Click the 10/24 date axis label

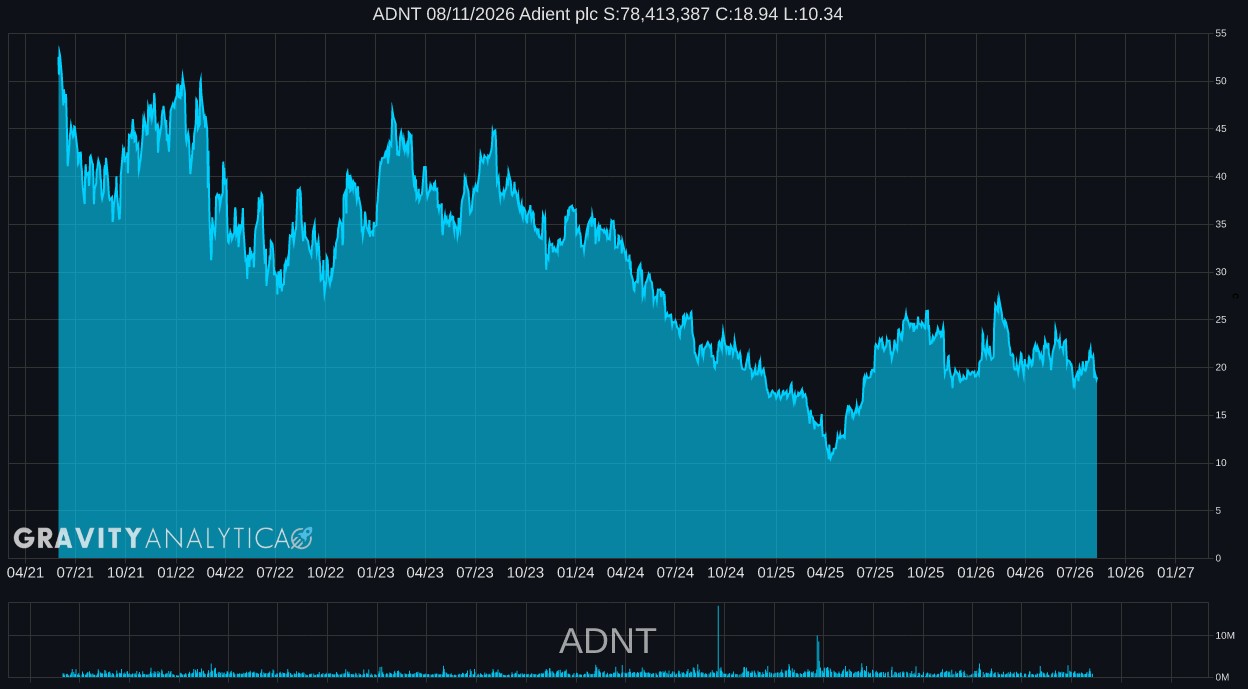coord(725,573)
